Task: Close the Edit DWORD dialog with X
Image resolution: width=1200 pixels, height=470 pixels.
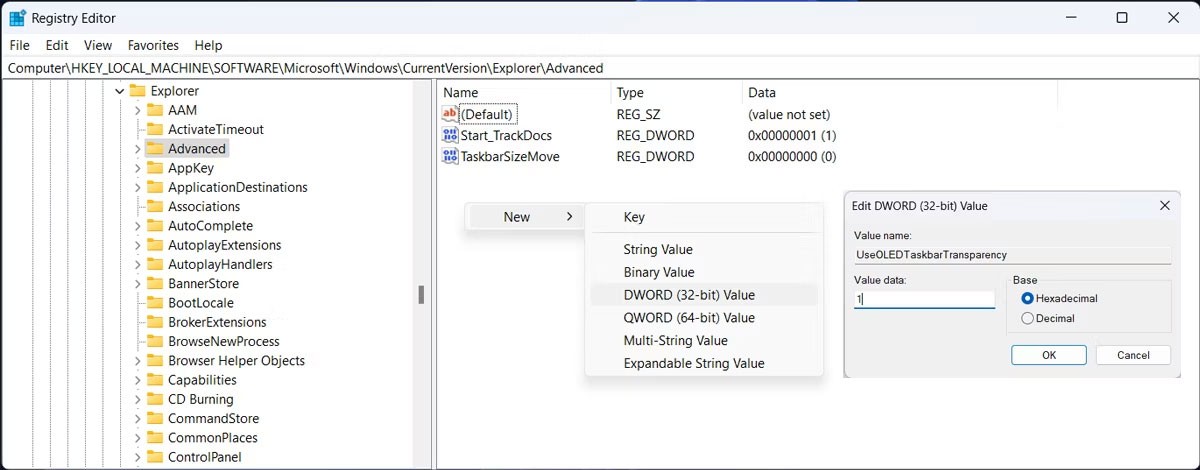Action: [1164, 206]
